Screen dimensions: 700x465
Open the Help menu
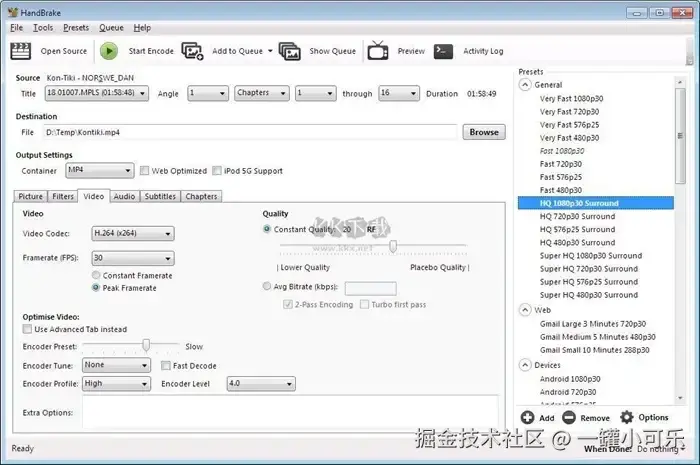point(142,28)
